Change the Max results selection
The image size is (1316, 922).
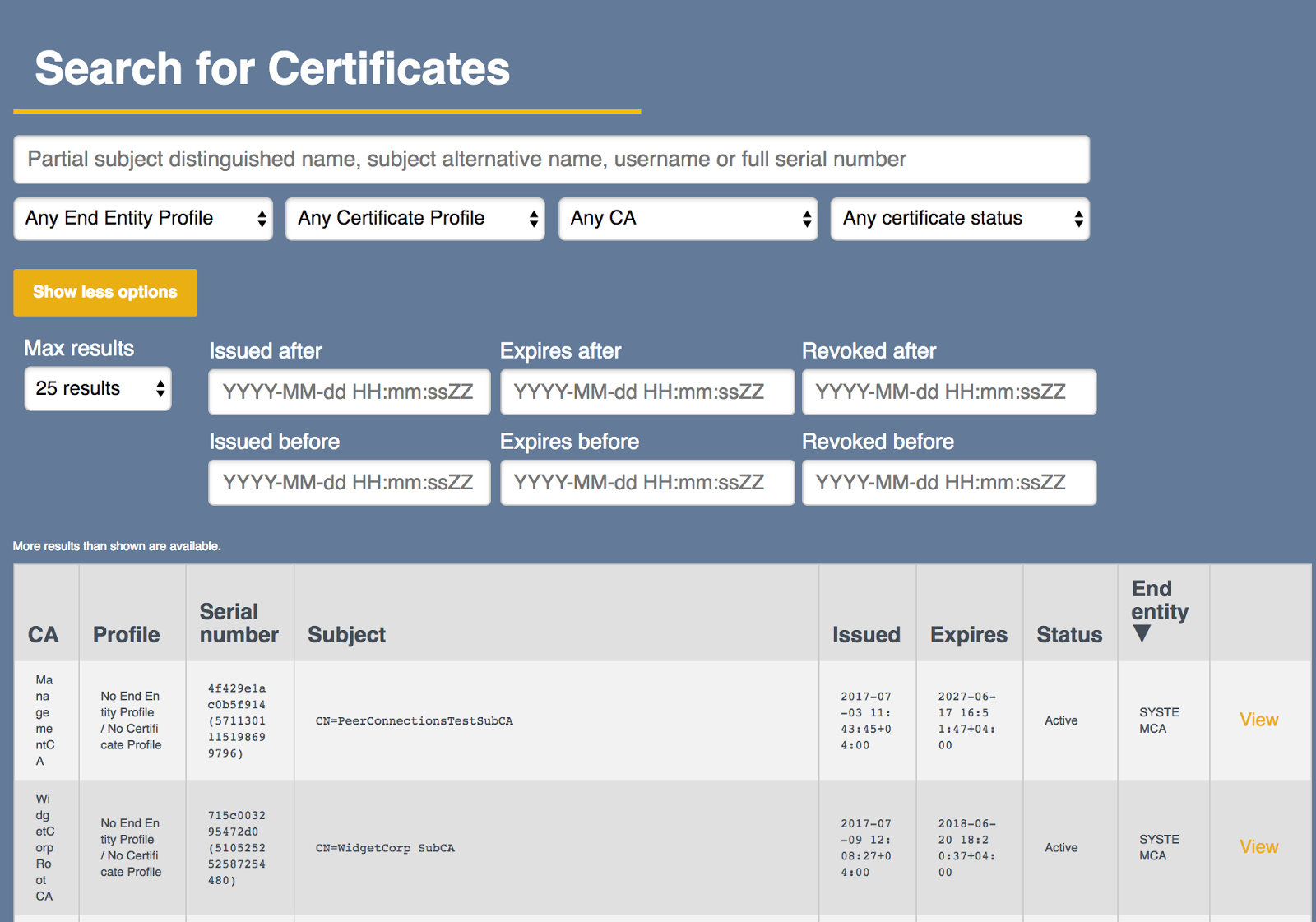click(97, 387)
